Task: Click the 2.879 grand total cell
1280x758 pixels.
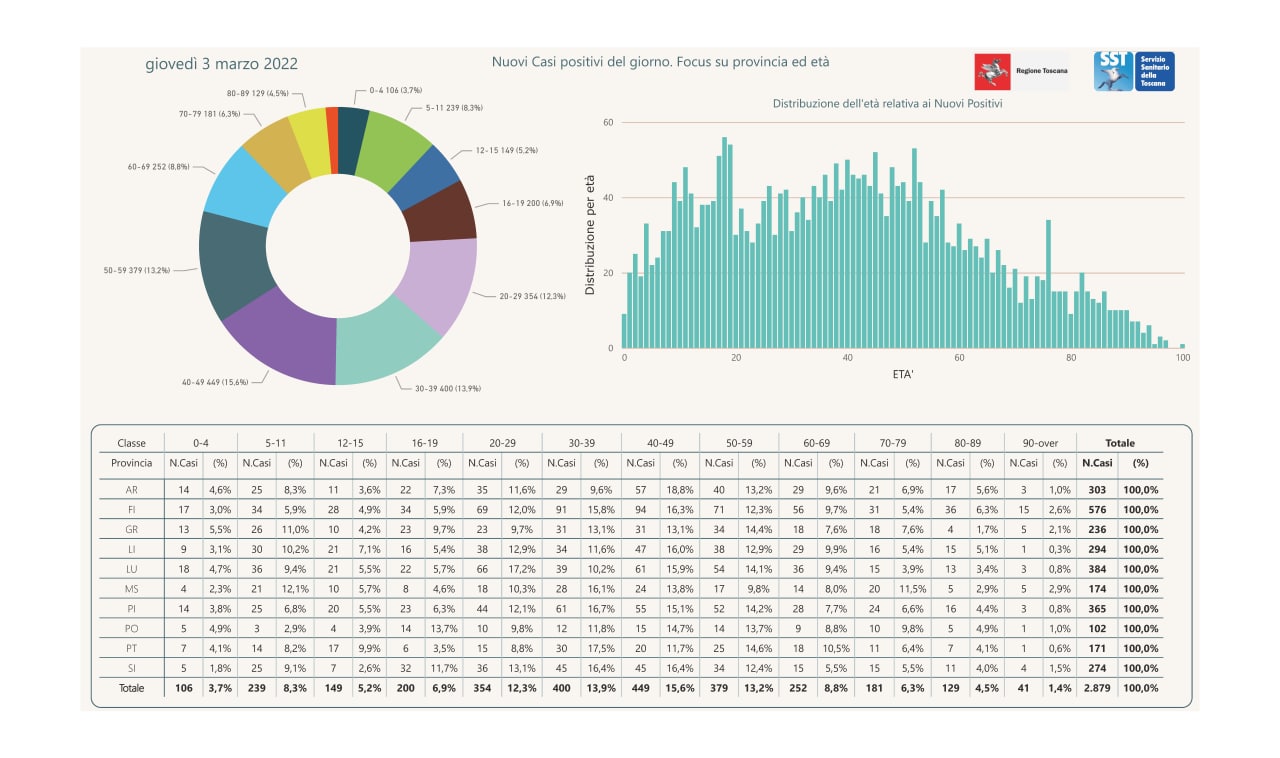Action: pyautogui.click(x=1097, y=688)
